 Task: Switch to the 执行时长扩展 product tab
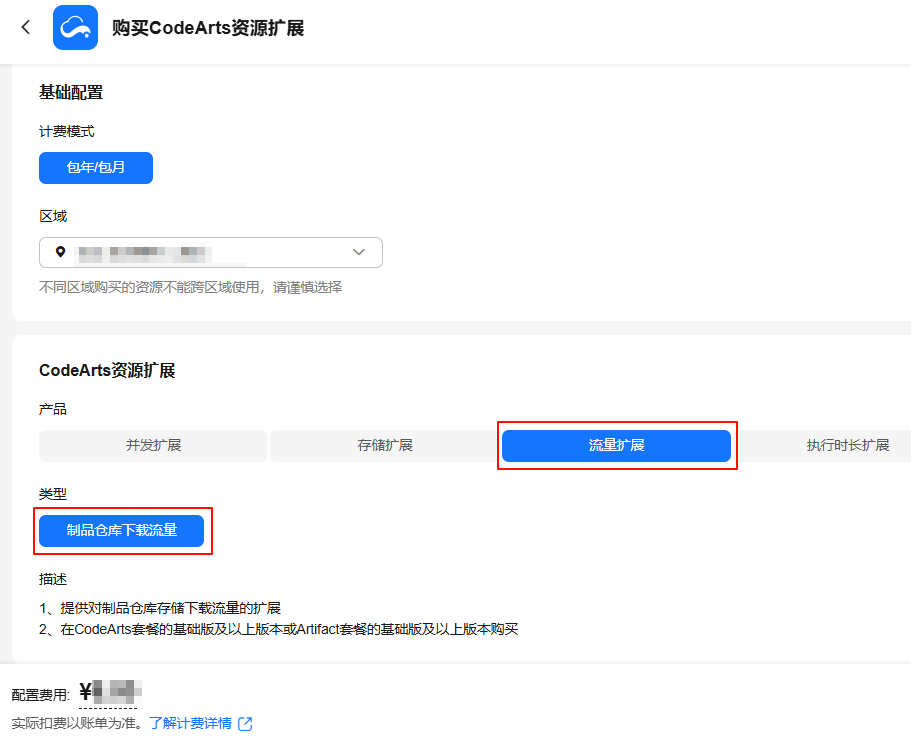coord(848,446)
